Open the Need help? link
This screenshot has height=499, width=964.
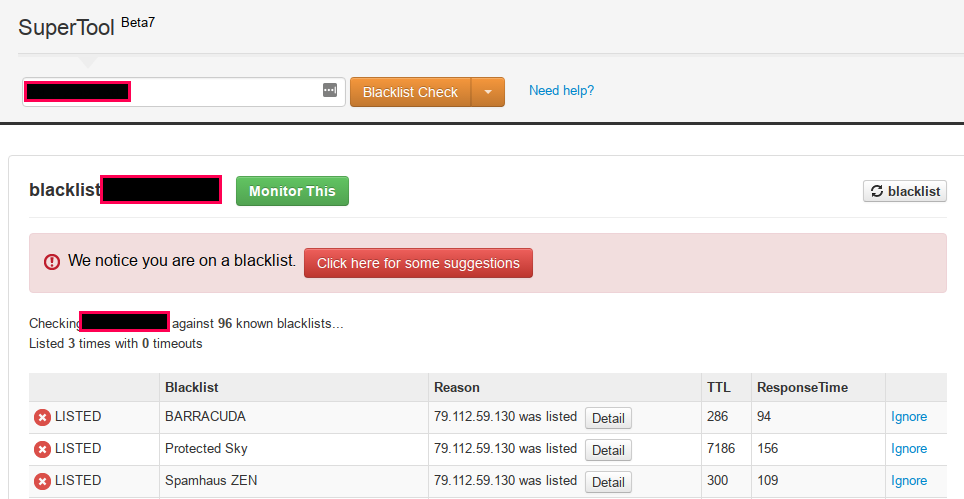point(561,90)
